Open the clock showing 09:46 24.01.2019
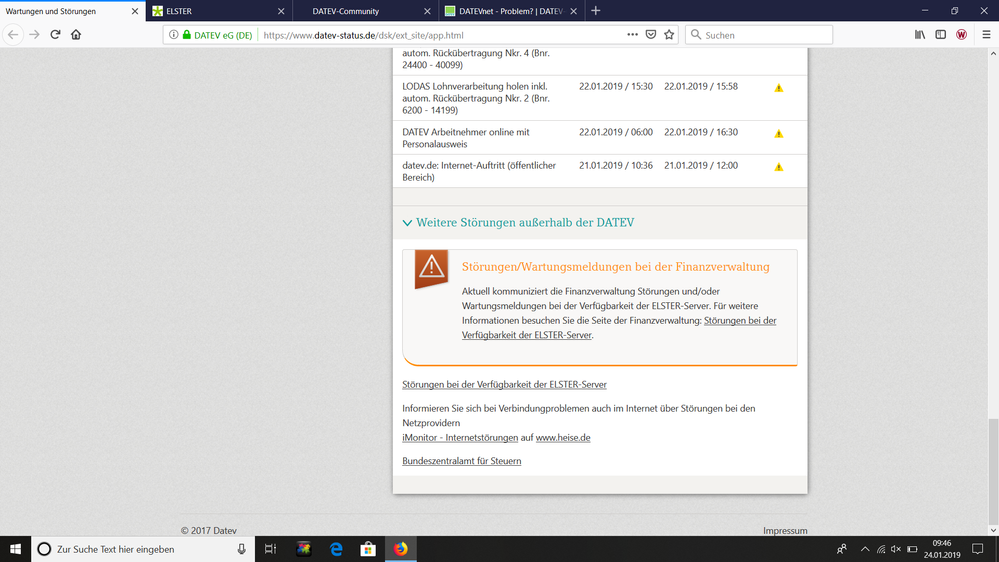The width and height of the screenshot is (999, 562). [942, 549]
